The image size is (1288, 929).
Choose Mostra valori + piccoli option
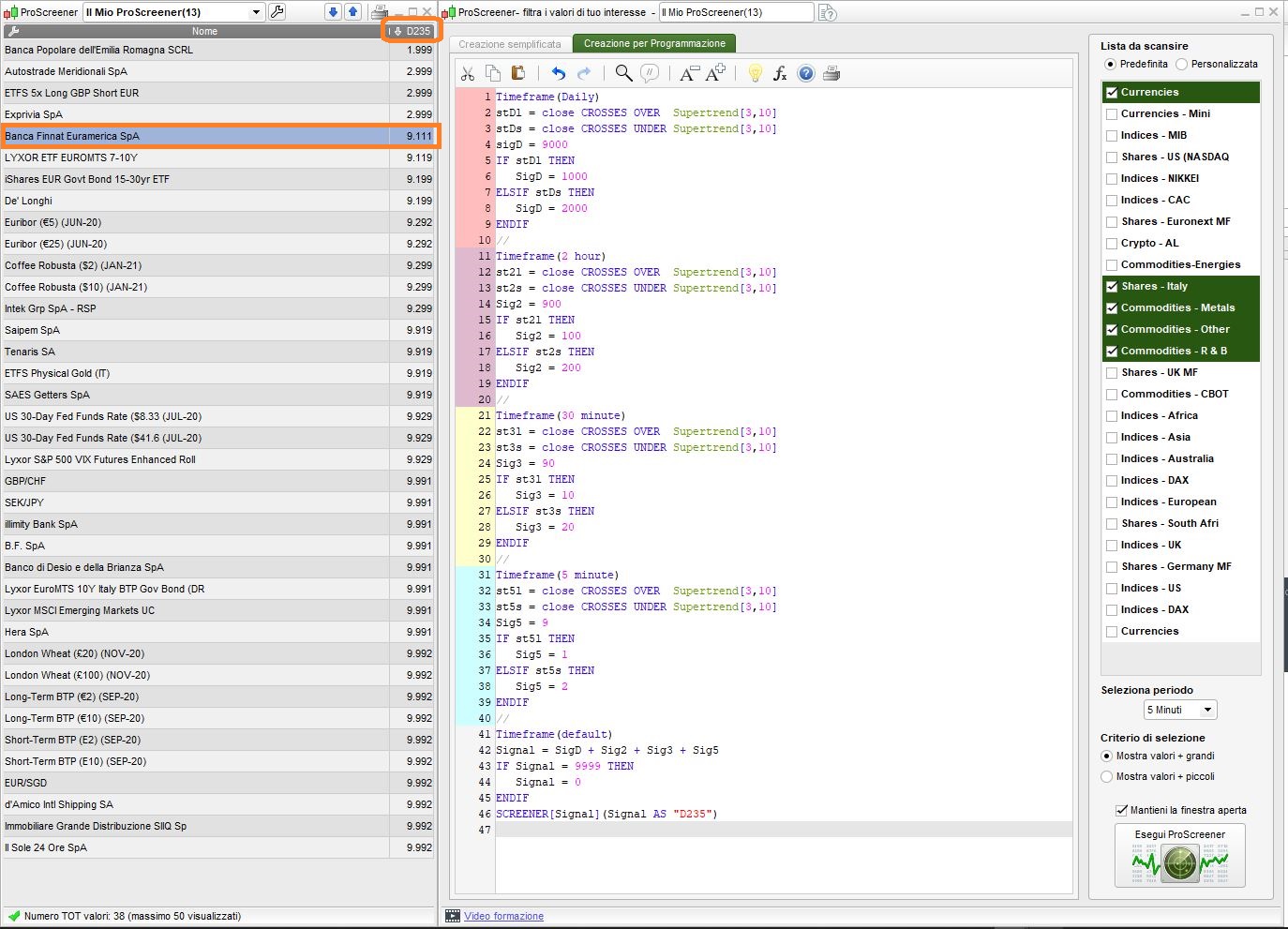[x=1107, y=777]
